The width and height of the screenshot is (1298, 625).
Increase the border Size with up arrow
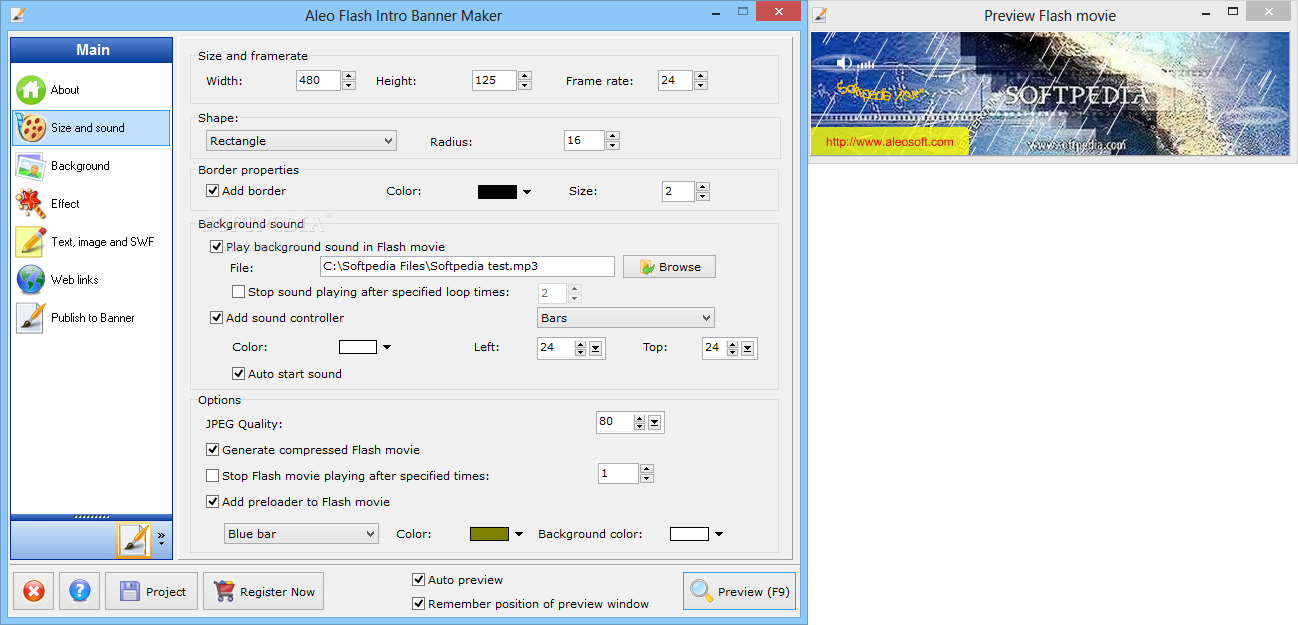pos(703,186)
